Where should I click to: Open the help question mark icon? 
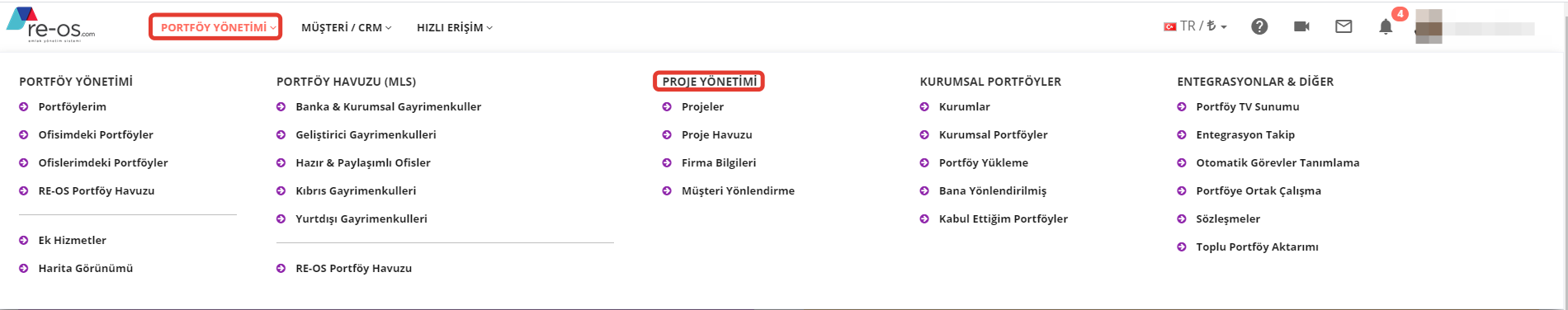pos(1259,26)
